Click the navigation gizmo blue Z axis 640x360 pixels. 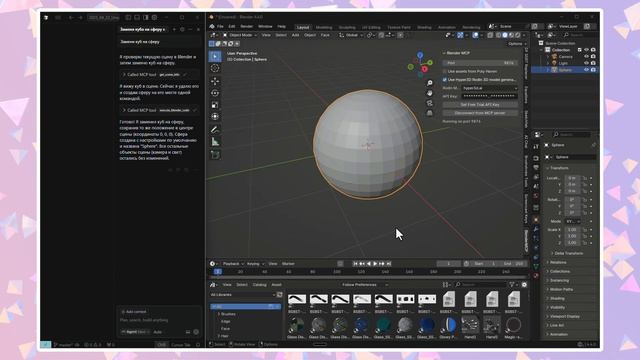coord(420,55)
